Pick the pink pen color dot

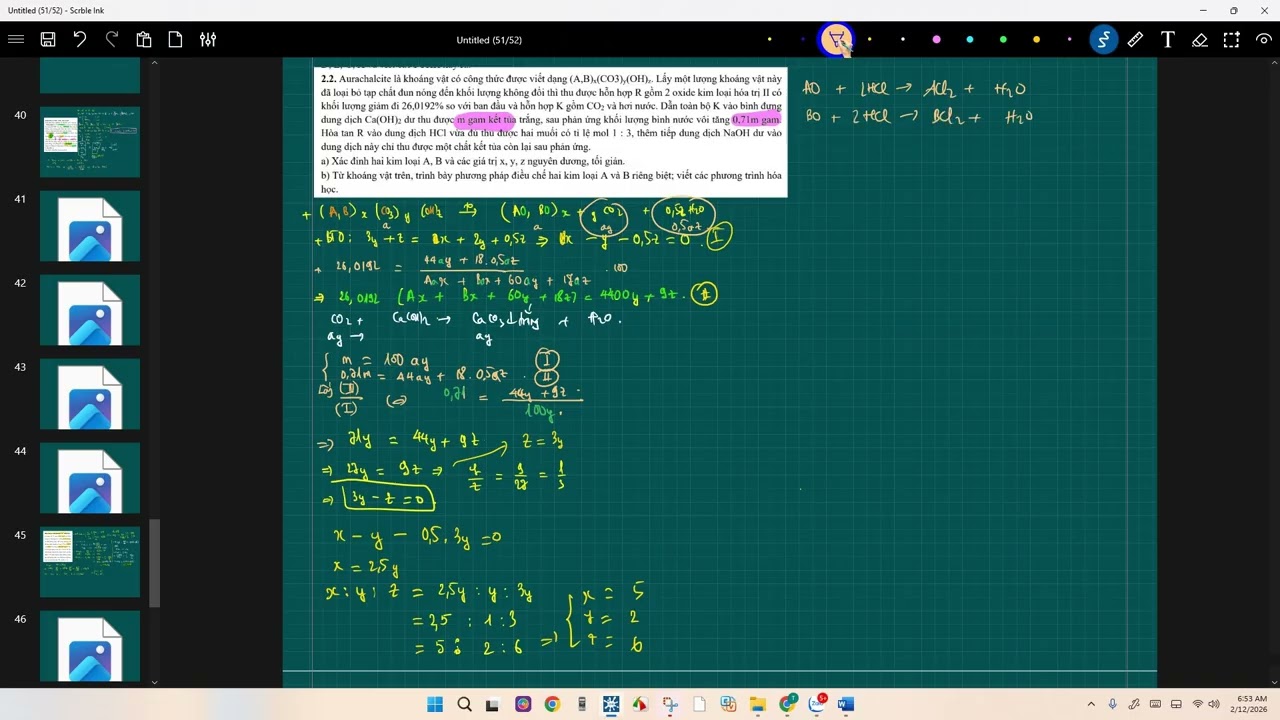pos(936,40)
